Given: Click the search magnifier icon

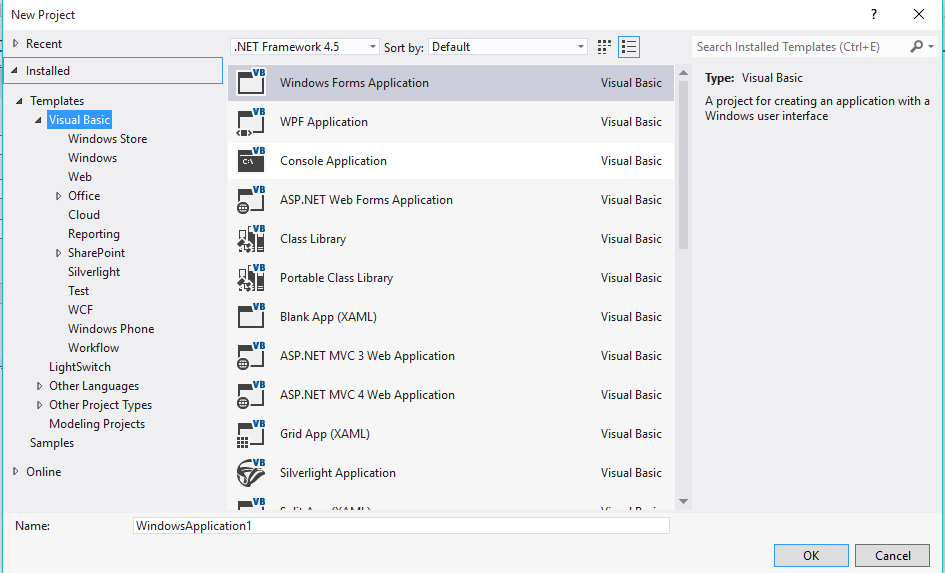Looking at the screenshot, I should pyautogui.click(x=916, y=46).
